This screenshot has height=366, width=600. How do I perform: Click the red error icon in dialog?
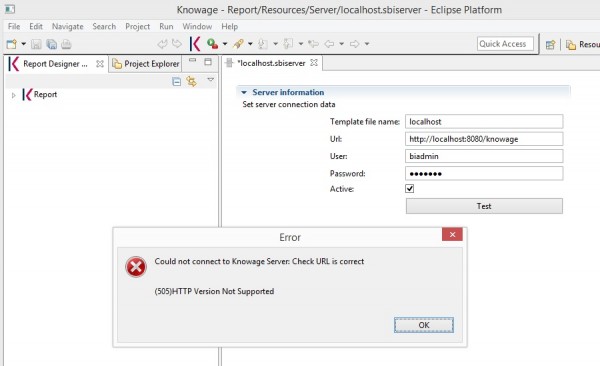click(136, 267)
